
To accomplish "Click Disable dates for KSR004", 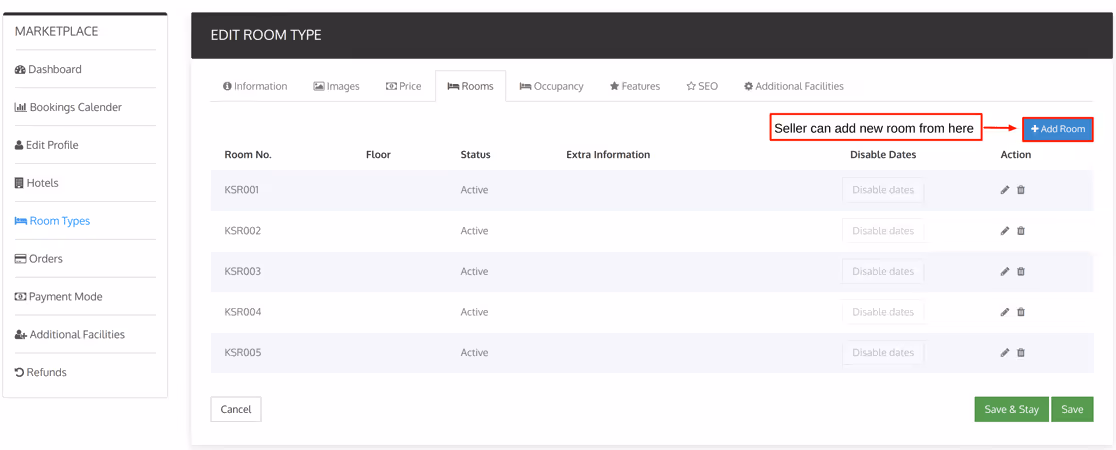I will tap(883, 312).
